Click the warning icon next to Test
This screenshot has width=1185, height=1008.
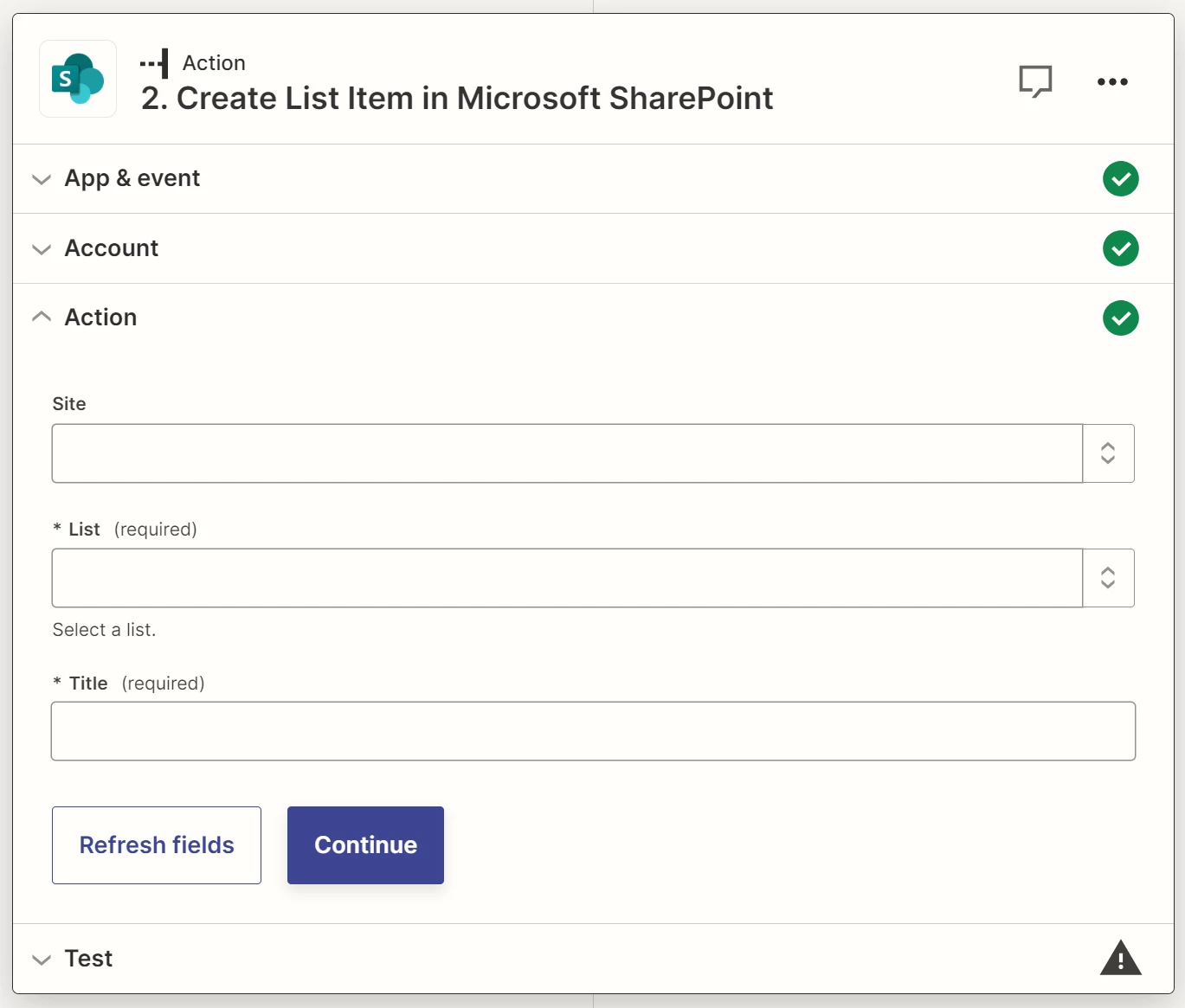[x=1121, y=958]
